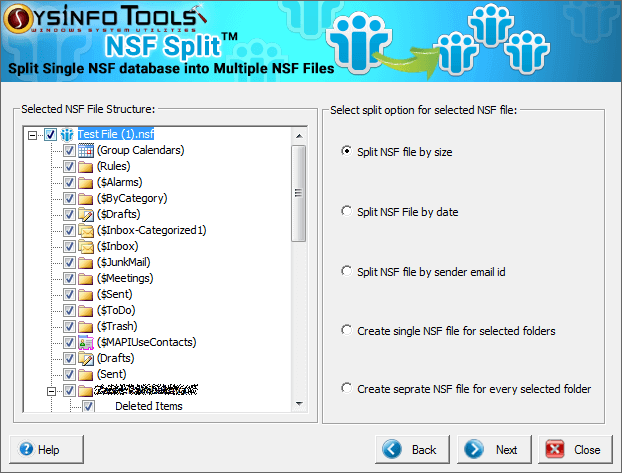Uncheck the Test File (1).nsf root checkbox

tap(50, 135)
